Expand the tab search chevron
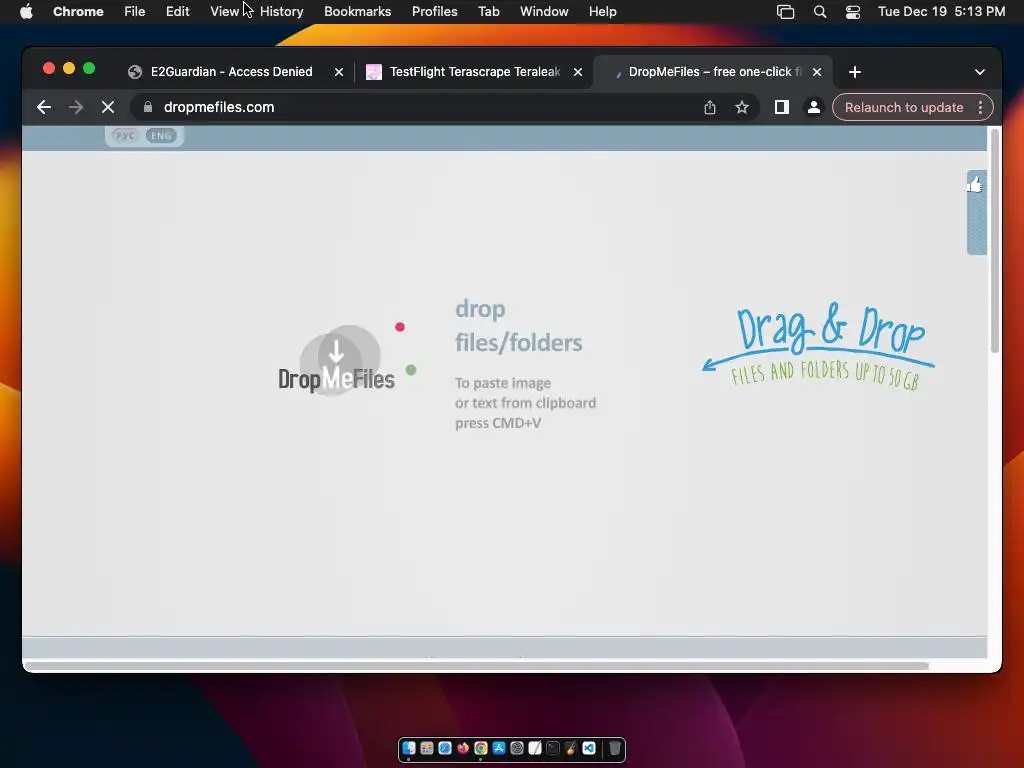This screenshot has height=768, width=1024. pyautogui.click(x=980, y=72)
